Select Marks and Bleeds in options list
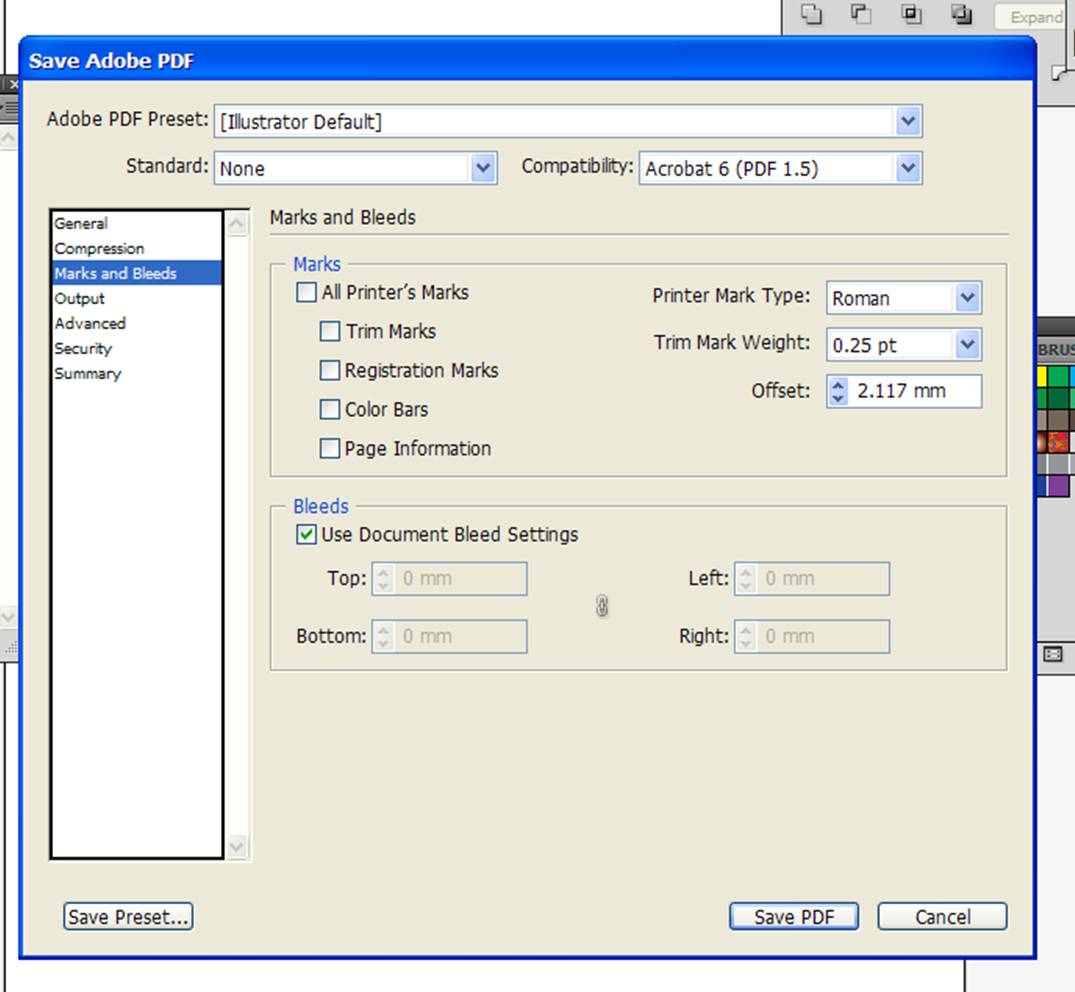The width and height of the screenshot is (1075, 992). [x=137, y=273]
